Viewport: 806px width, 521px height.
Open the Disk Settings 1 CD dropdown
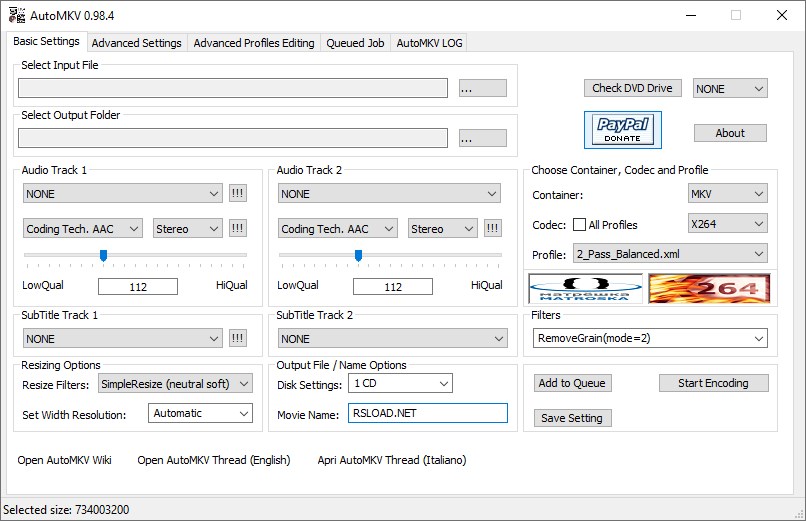coord(400,383)
